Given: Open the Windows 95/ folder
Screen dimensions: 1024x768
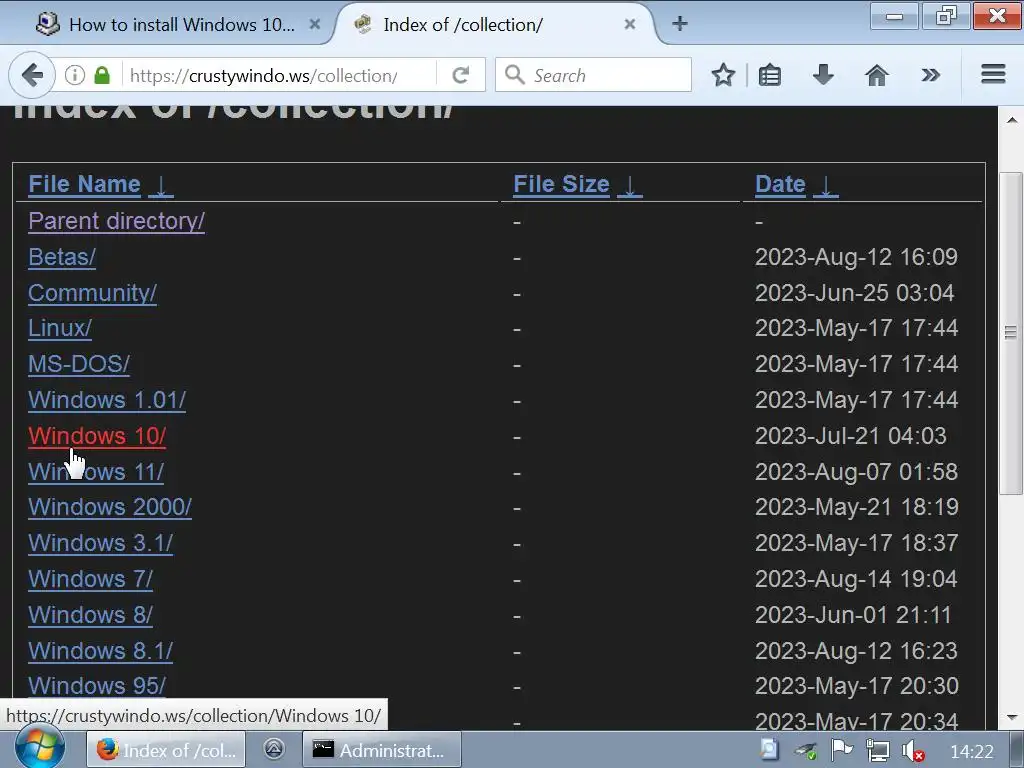Looking at the screenshot, I should point(97,686).
